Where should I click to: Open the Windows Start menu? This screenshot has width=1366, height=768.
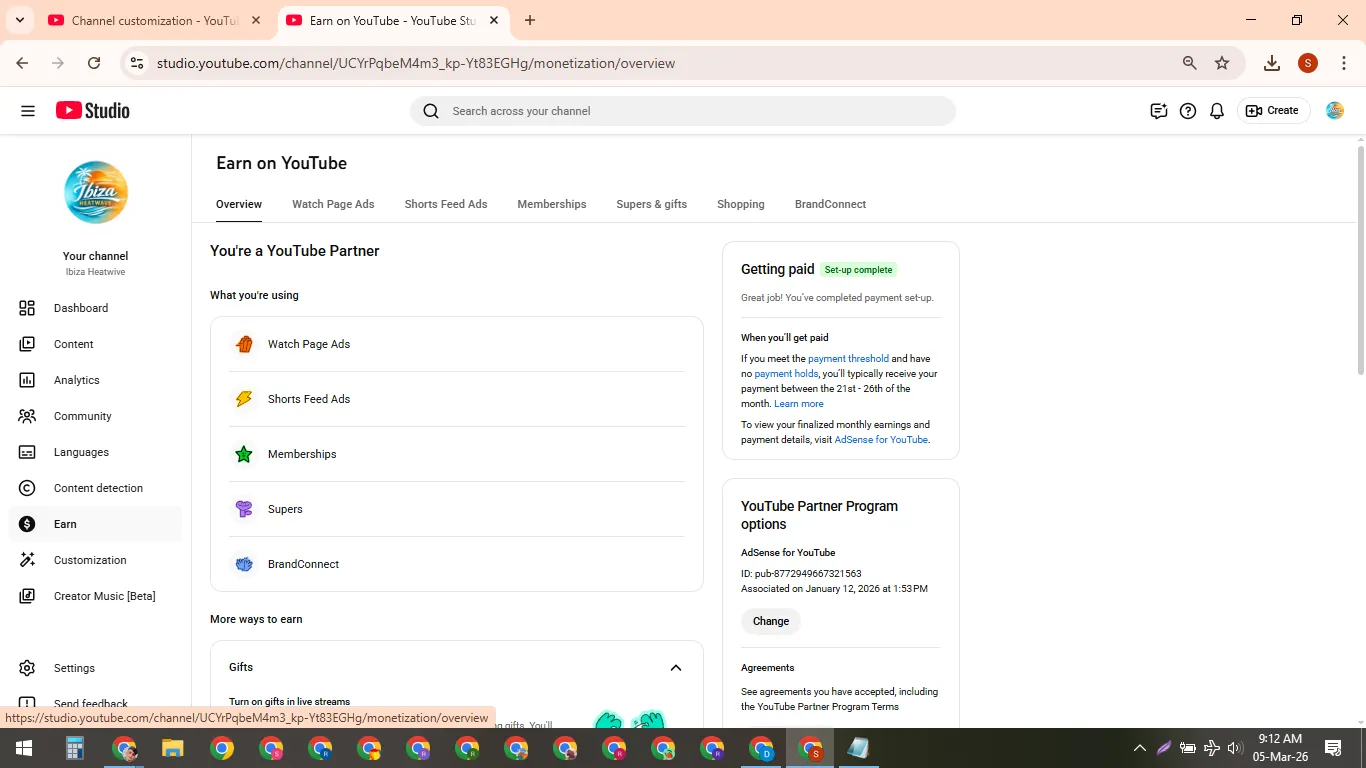(24, 748)
